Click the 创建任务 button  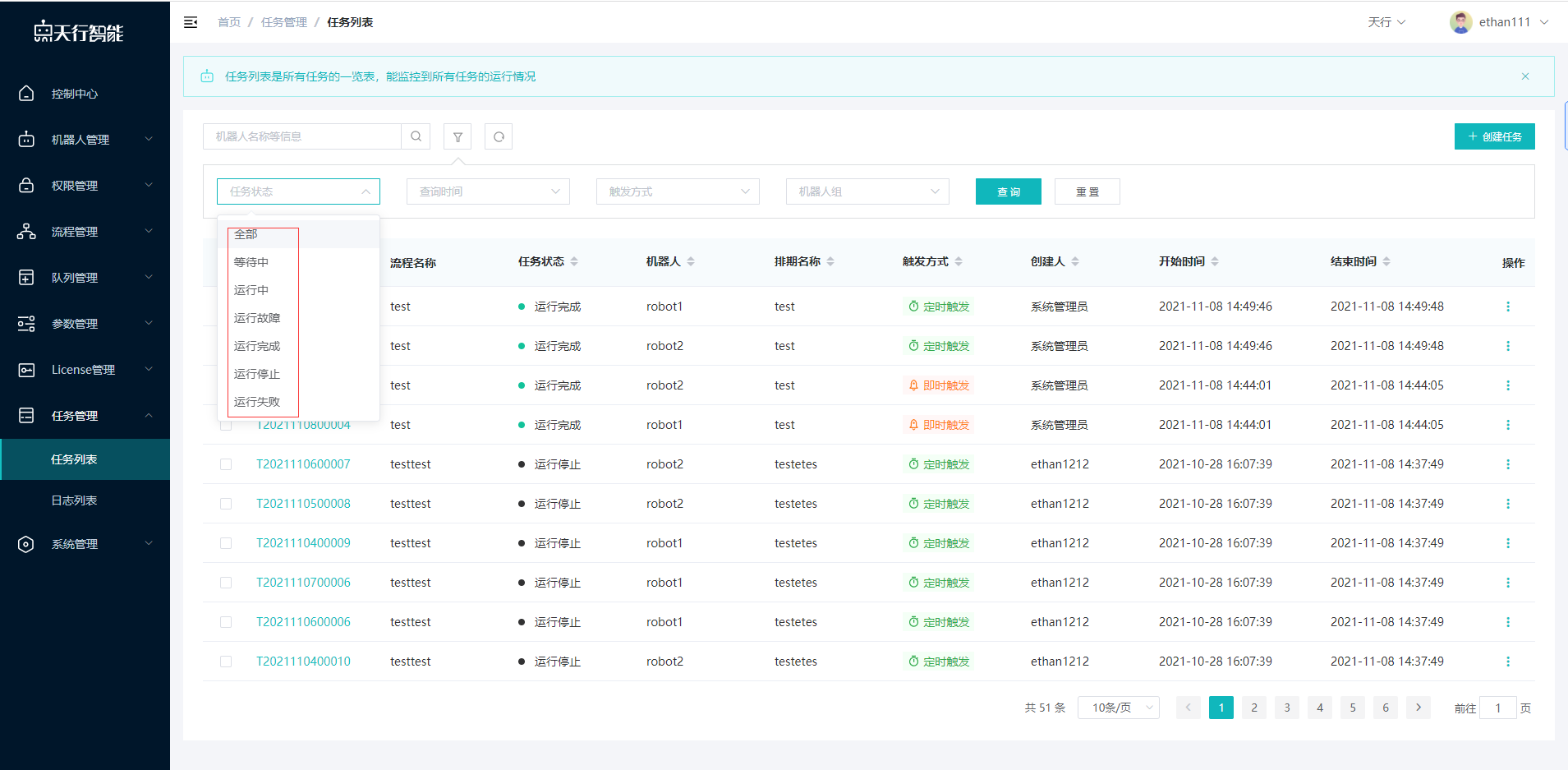1494,136
